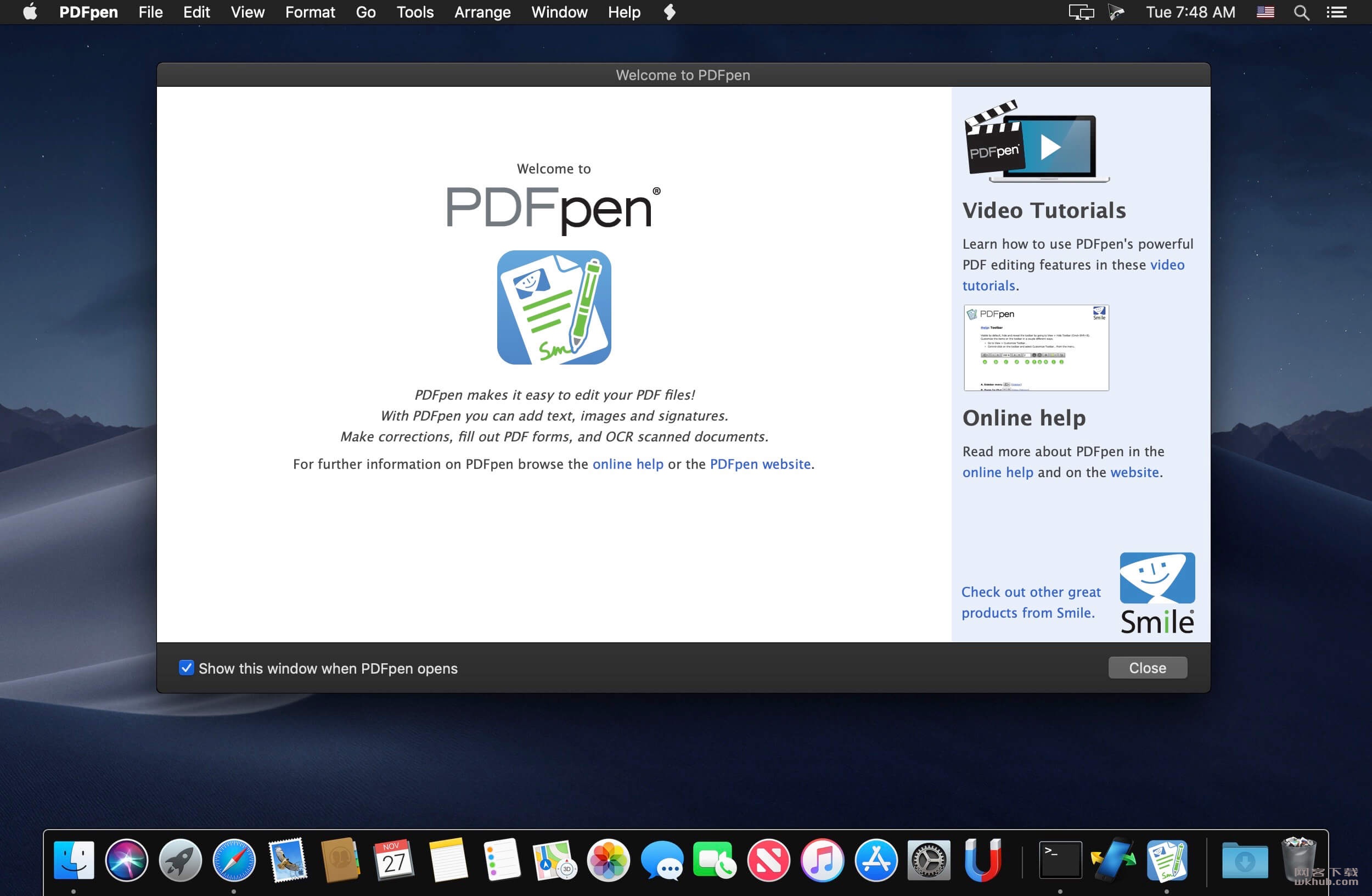Open the Trash in the Dock
Image resolution: width=1372 pixels, height=896 pixels.
(x=1299, y=859)
